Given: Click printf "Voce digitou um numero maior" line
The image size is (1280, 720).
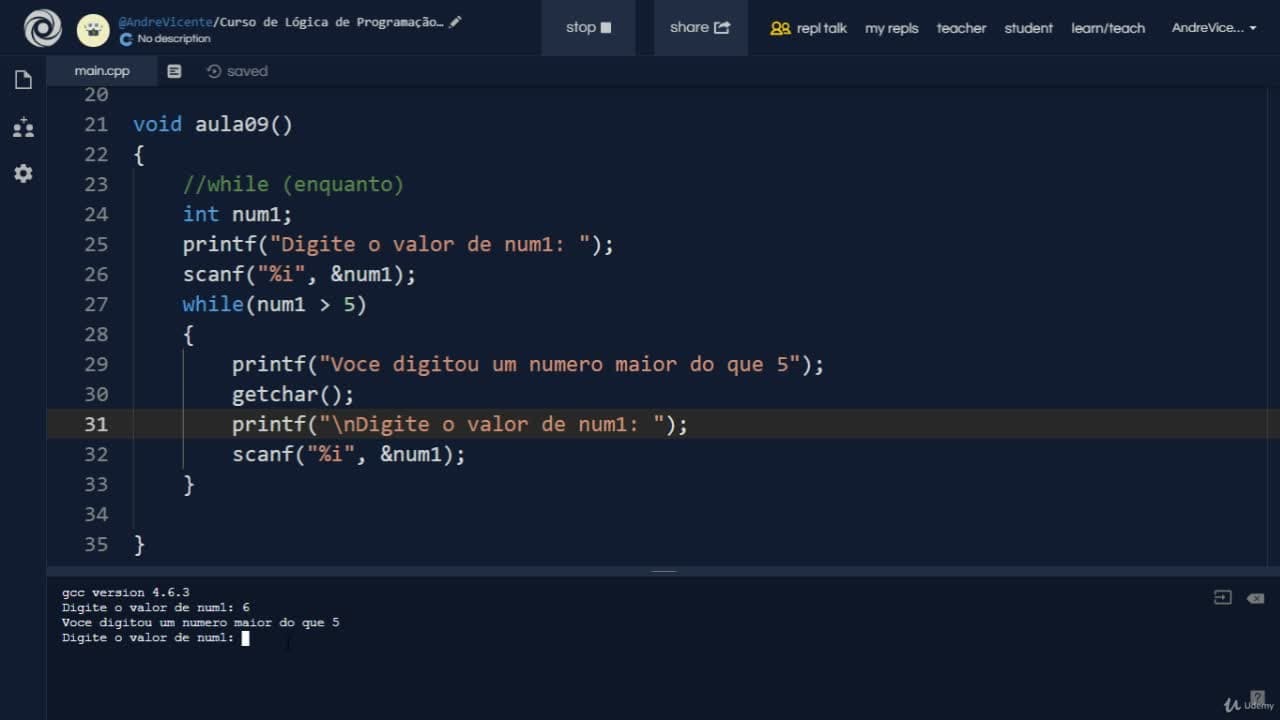Looking at the screenshot, I should (x=528, y=364).
